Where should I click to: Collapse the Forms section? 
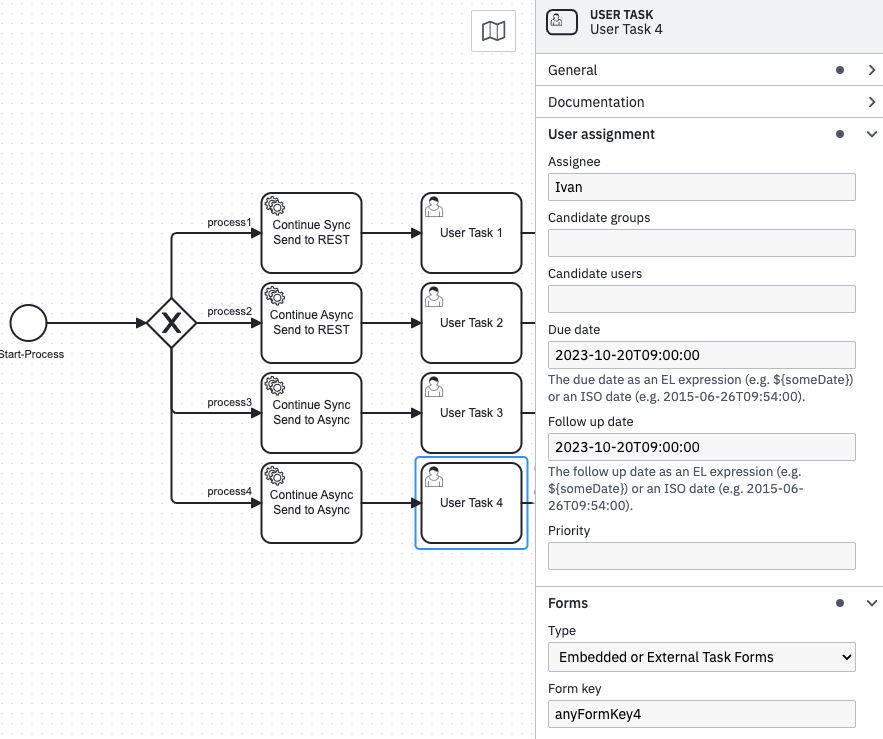point(872,603)
